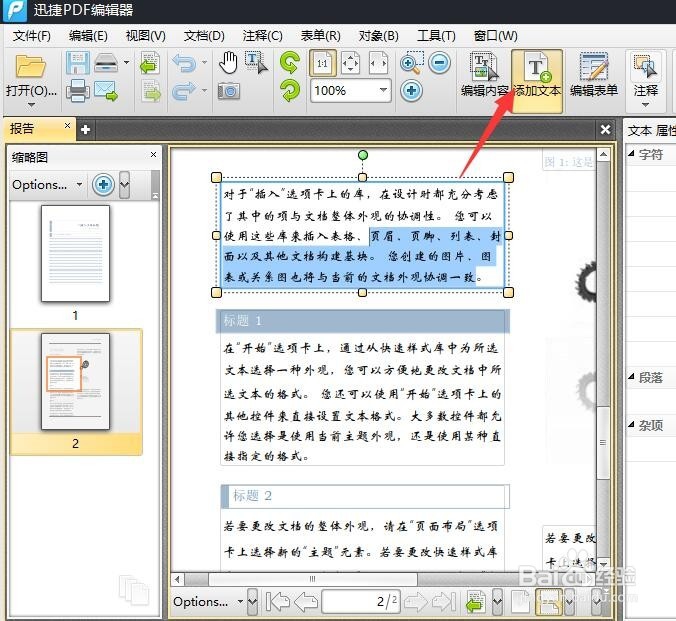Click the scanner icon
The height and width of the screenshot is (621, 676).
[x=106, y=63]
